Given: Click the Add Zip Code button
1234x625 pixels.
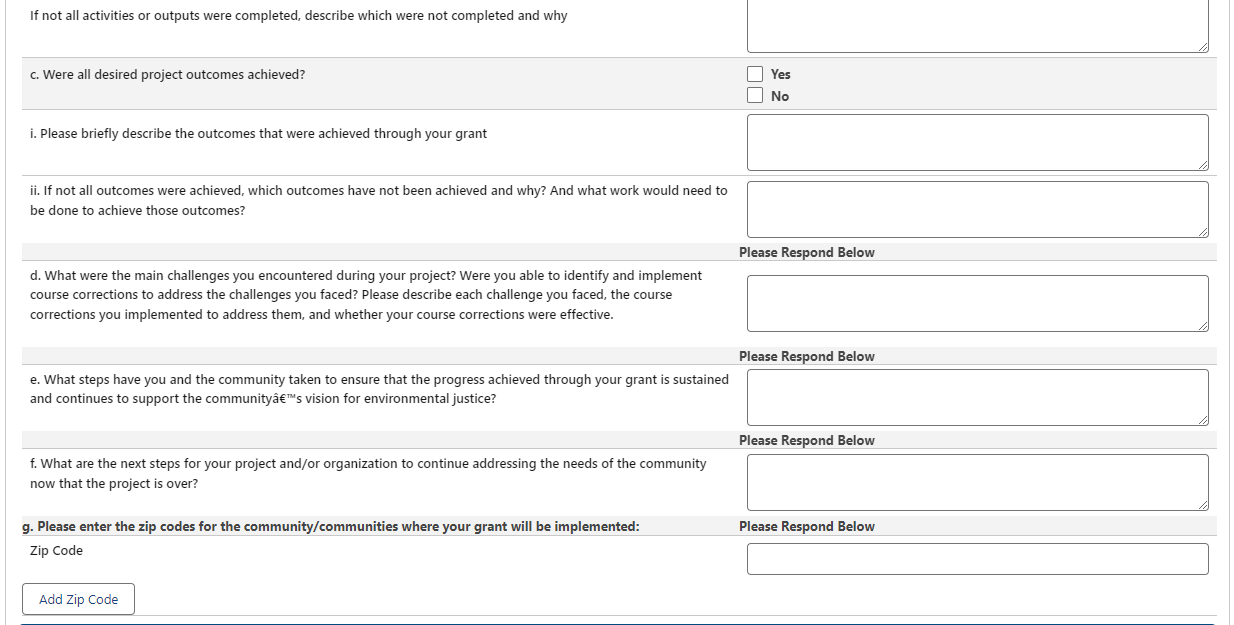Looking at the screenshot, I should (x=78, y=599).
